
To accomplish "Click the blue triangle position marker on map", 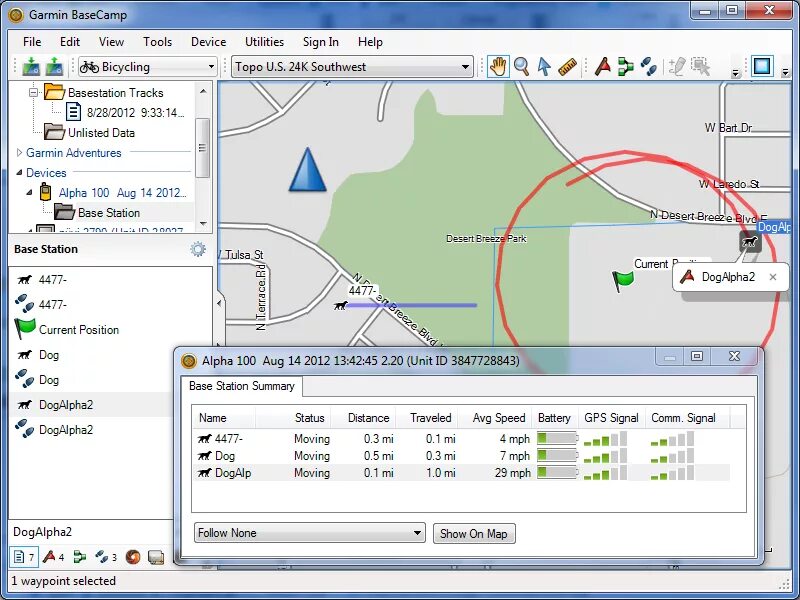I will pos(308,170).
